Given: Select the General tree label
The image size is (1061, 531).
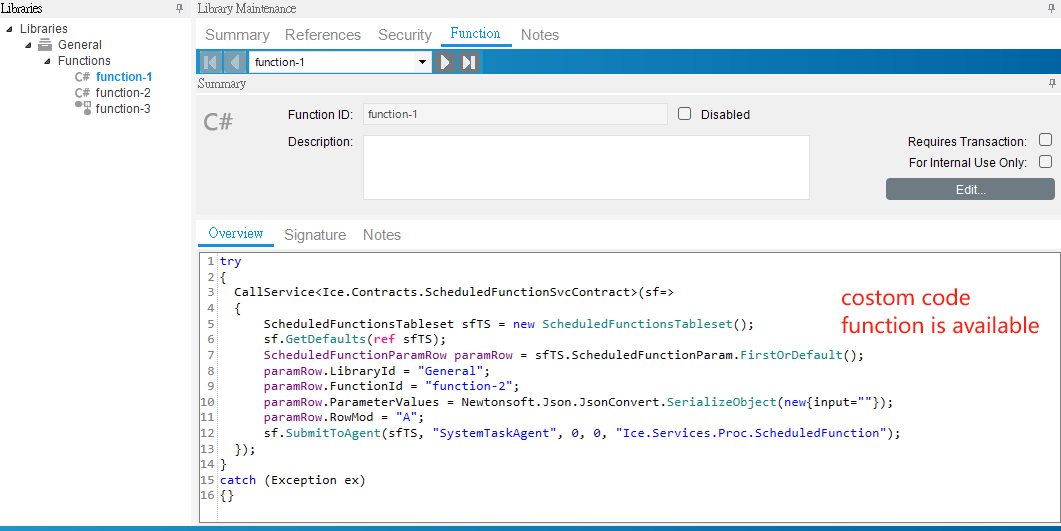Looking at the screenshot, I should point(80,45).
